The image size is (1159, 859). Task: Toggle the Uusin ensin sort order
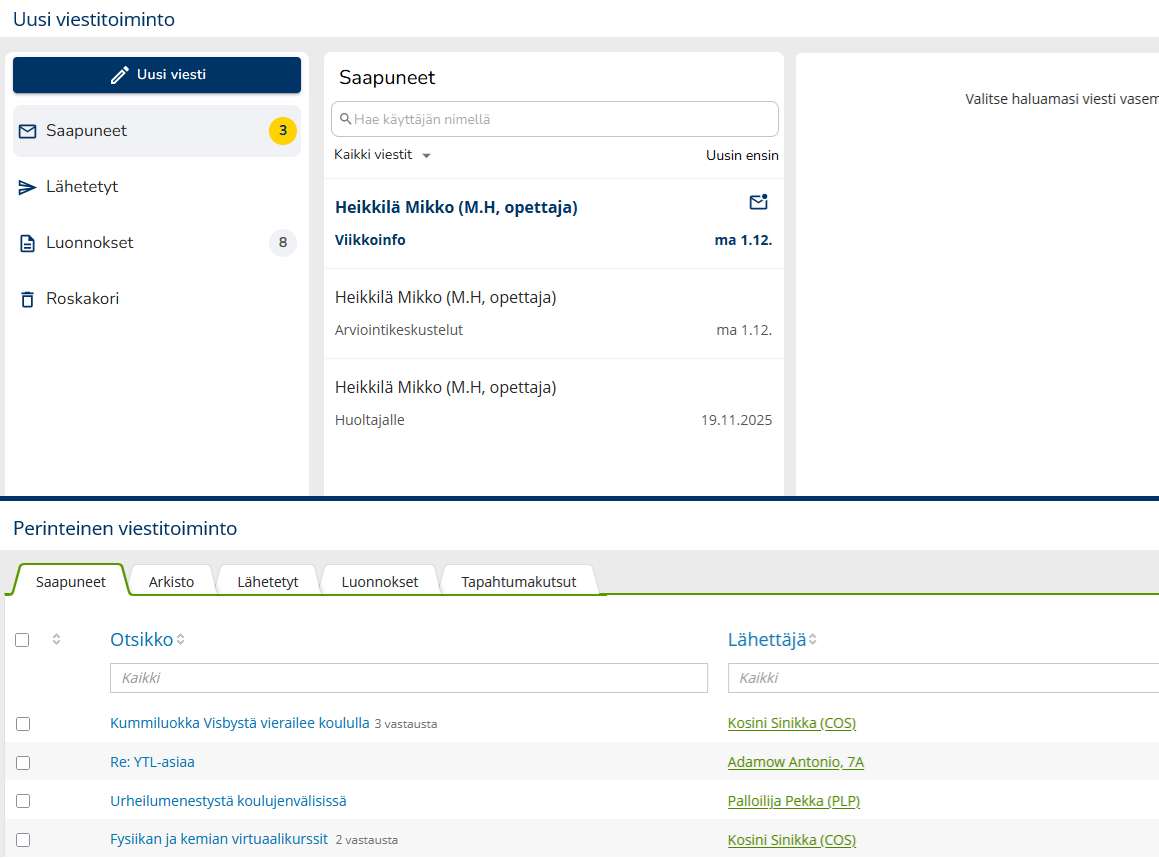click(x=741, y=155)
